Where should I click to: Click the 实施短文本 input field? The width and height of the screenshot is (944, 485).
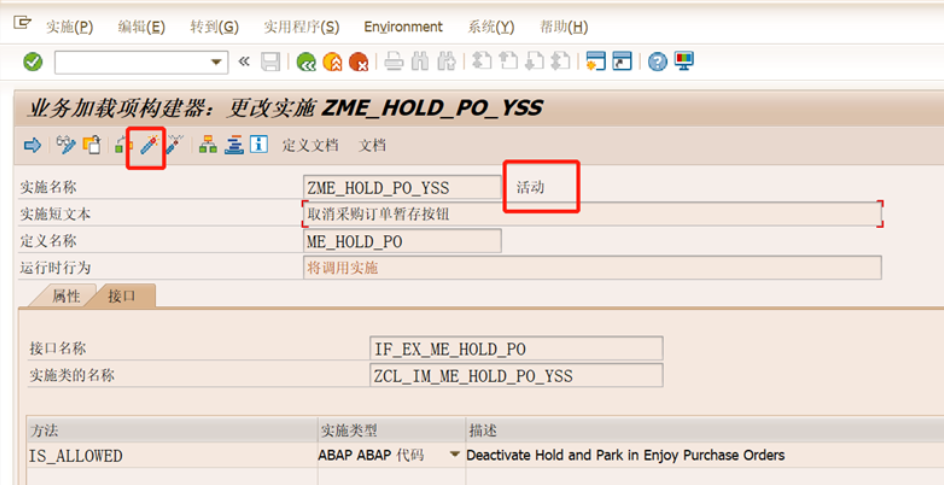(592, 214)
